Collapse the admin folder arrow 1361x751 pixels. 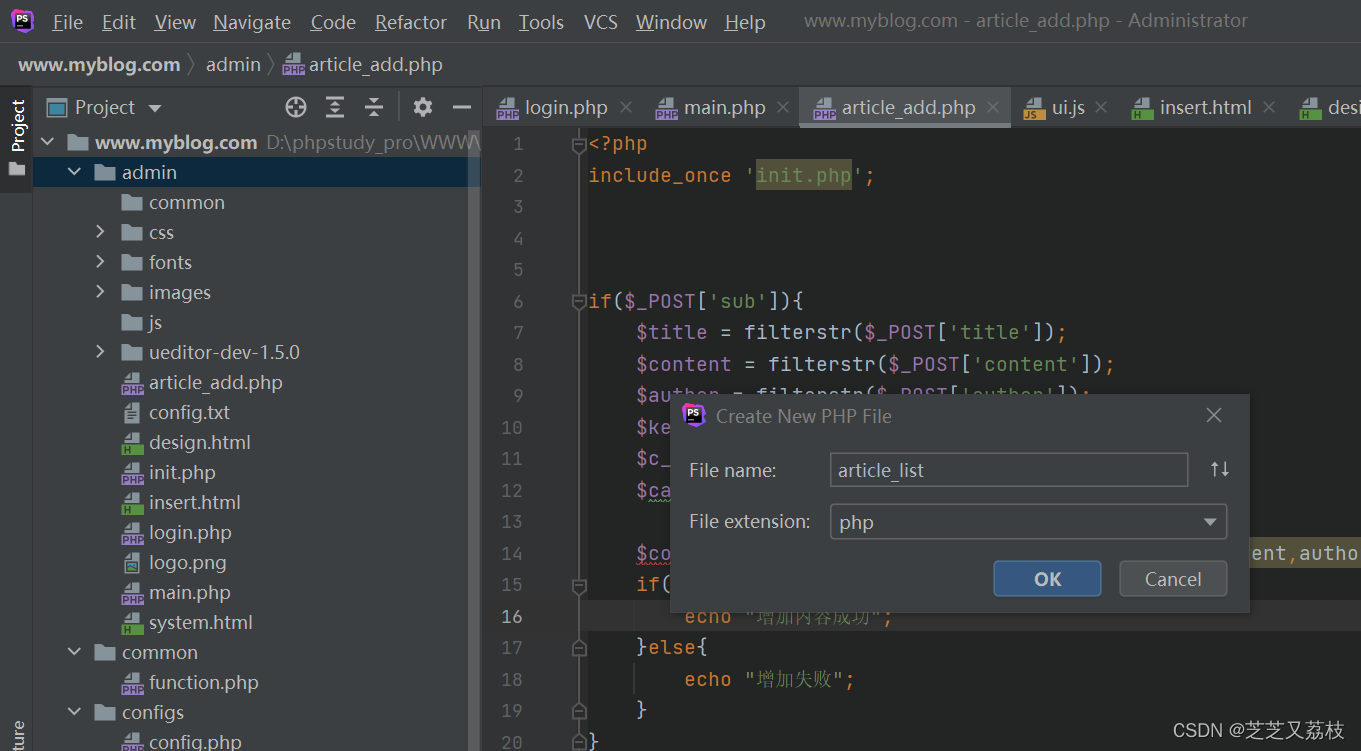pos(74,172)
